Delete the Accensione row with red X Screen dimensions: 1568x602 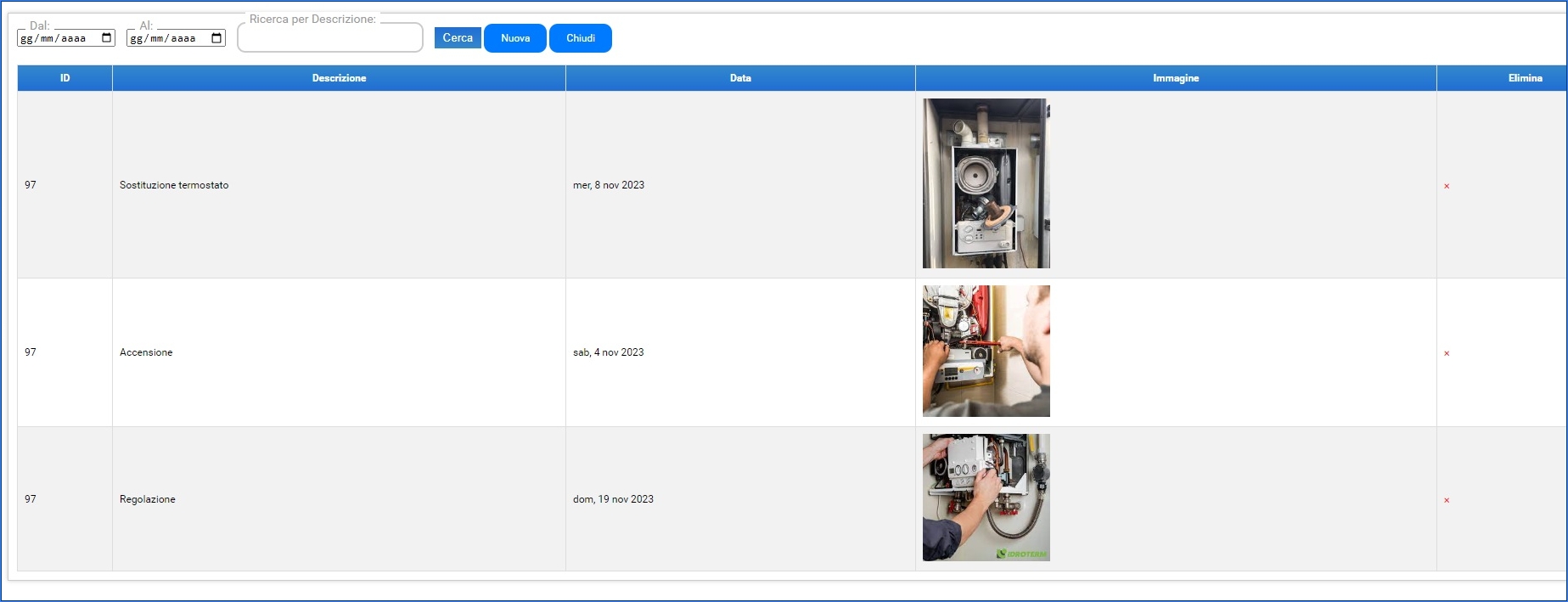click(1447, 353)
